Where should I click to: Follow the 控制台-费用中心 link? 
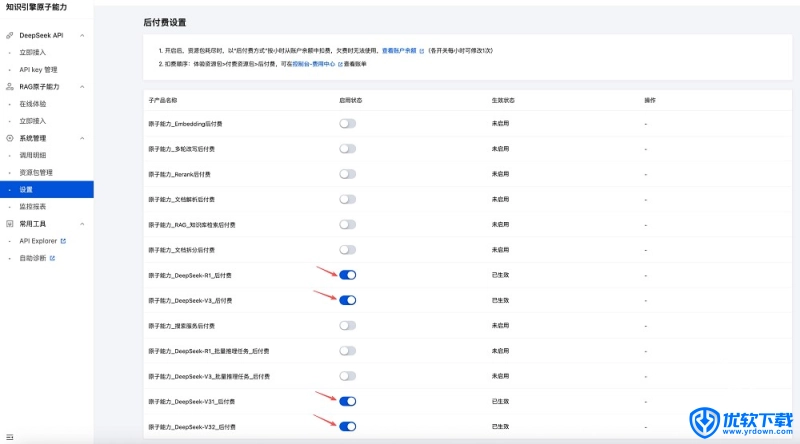313,64
